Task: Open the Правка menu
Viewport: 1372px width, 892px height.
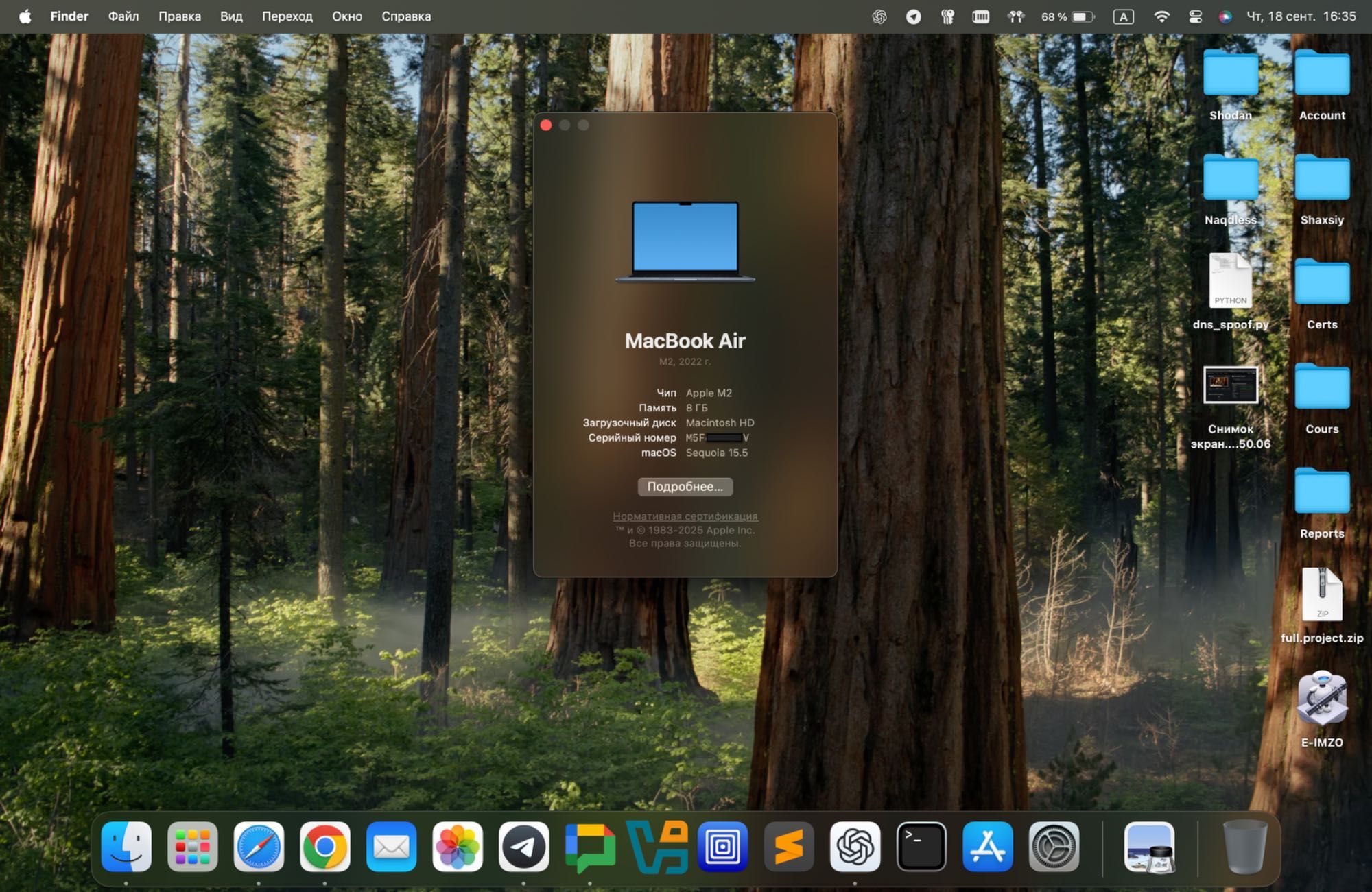Action: [x=180, y=16]
